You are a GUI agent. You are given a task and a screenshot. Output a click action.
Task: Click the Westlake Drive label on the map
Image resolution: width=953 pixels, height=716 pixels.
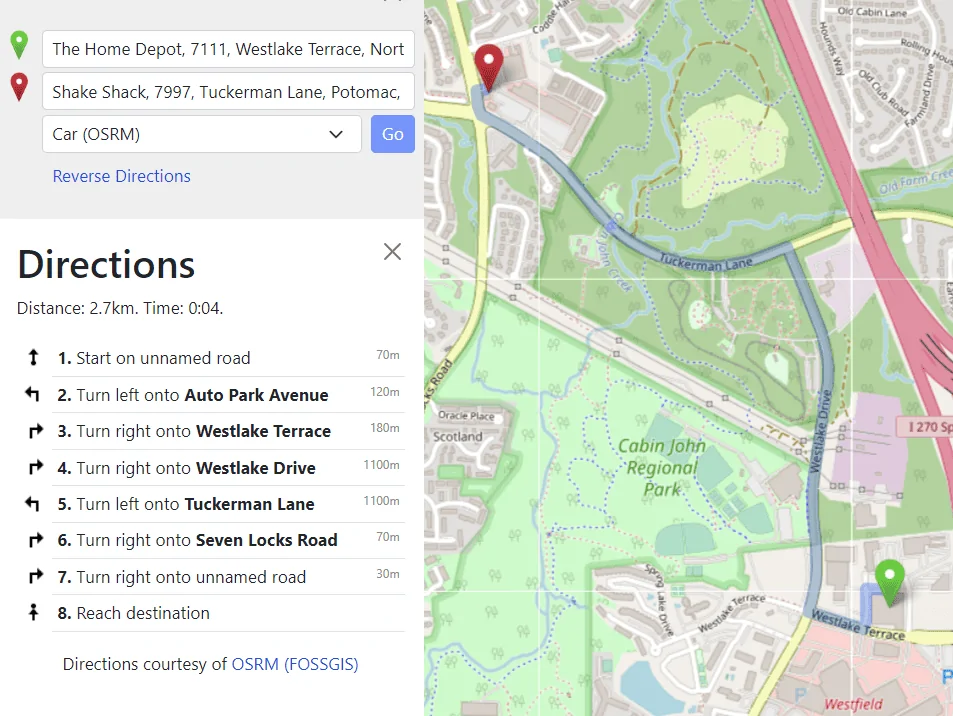tap(821, 431)
